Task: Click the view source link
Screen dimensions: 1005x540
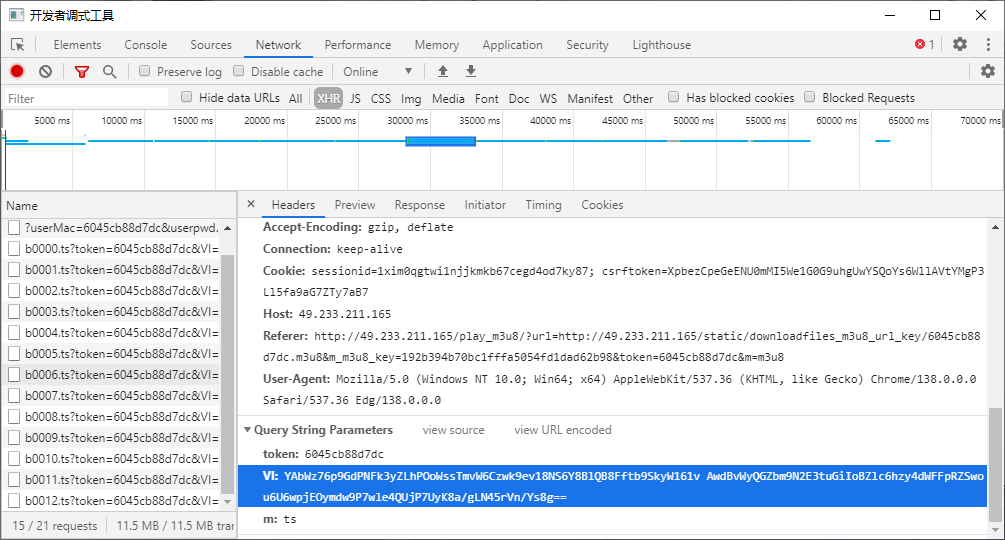Action: [453, 430]
